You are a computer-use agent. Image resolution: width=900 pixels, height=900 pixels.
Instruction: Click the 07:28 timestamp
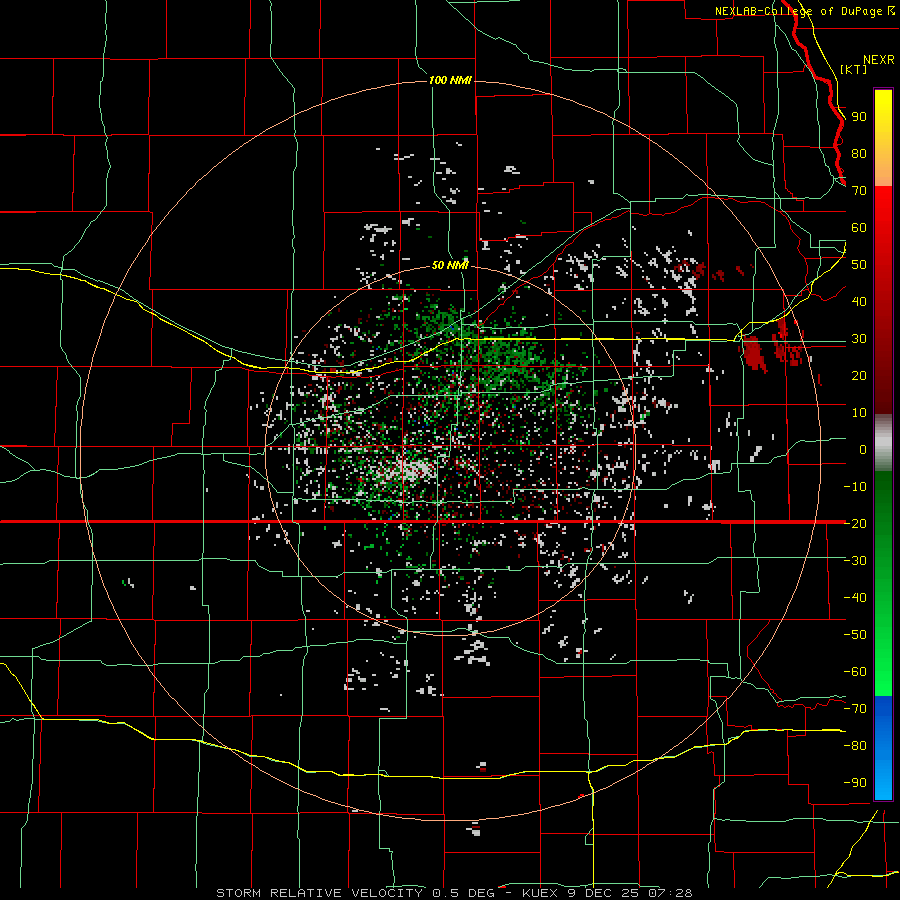click(x=670, y=893)
